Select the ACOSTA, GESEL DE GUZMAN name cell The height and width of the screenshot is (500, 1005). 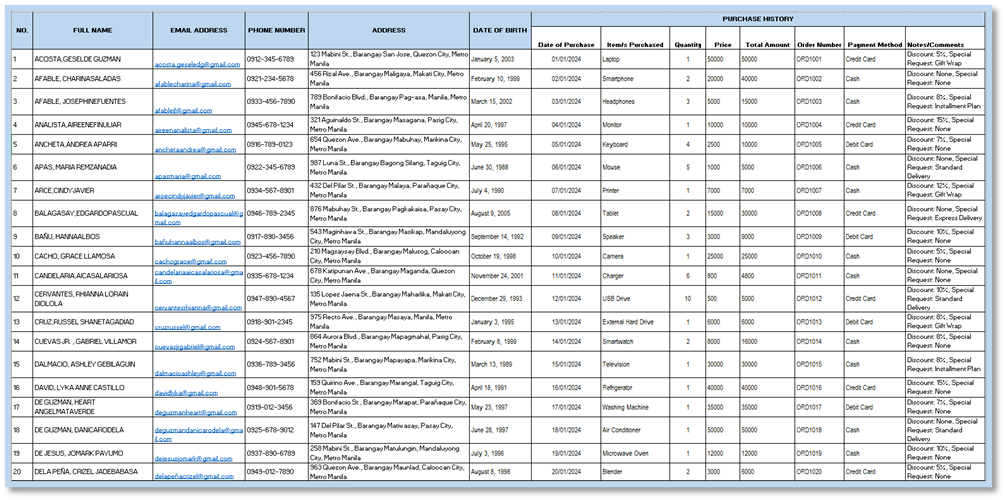click(x=93, y=59)
